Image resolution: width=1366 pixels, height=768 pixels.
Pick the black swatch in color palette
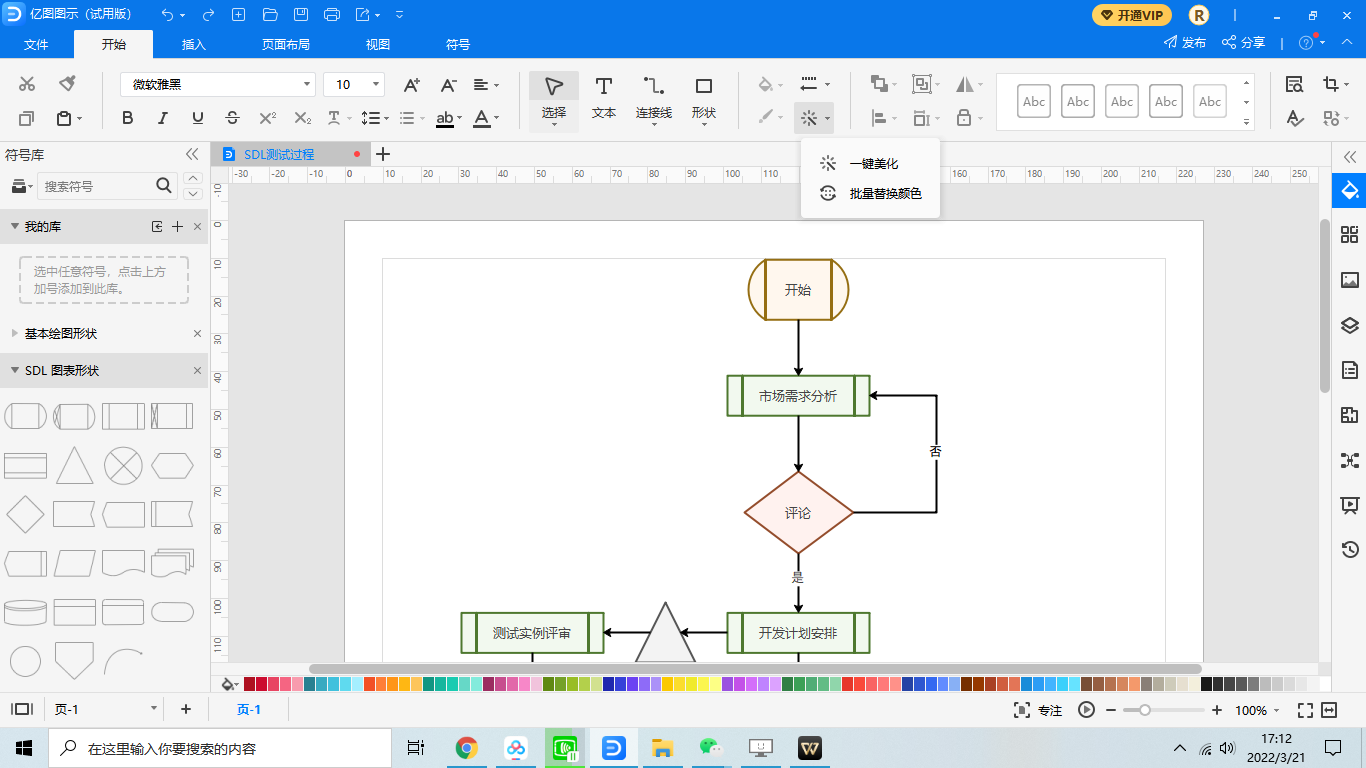[1206, 684]
